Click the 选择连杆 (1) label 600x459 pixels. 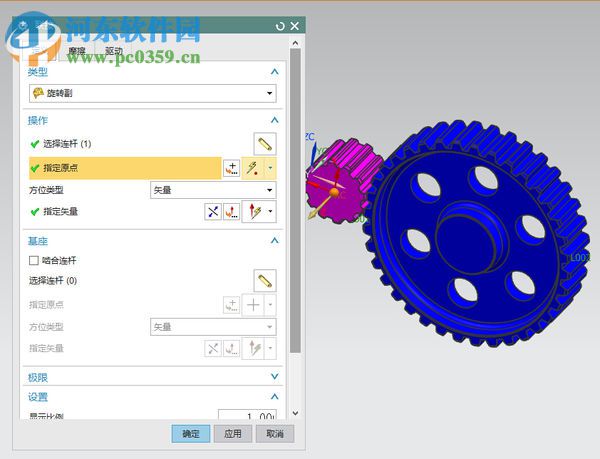pyautogui.click(x=67, y=144)
